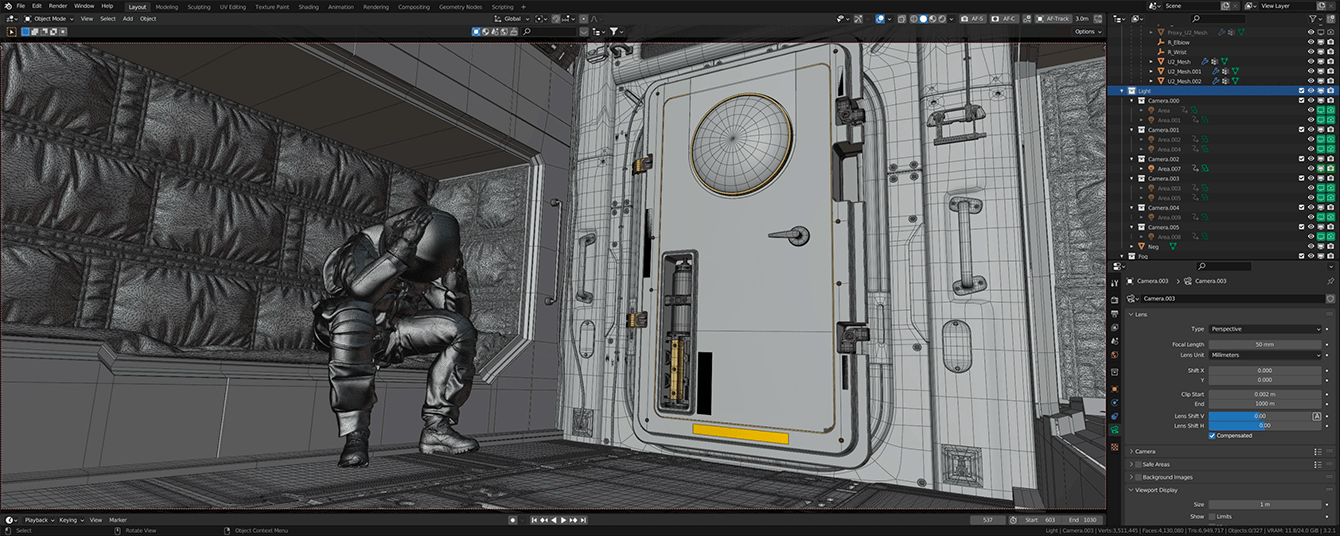1340x536 pixels.
Task: Click the fake user shield icon beside Camera.003
Action: coord(1330,298)
